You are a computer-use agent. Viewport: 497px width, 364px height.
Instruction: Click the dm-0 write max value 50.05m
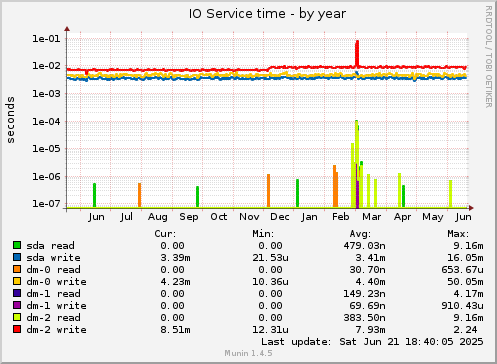[465, 282]
